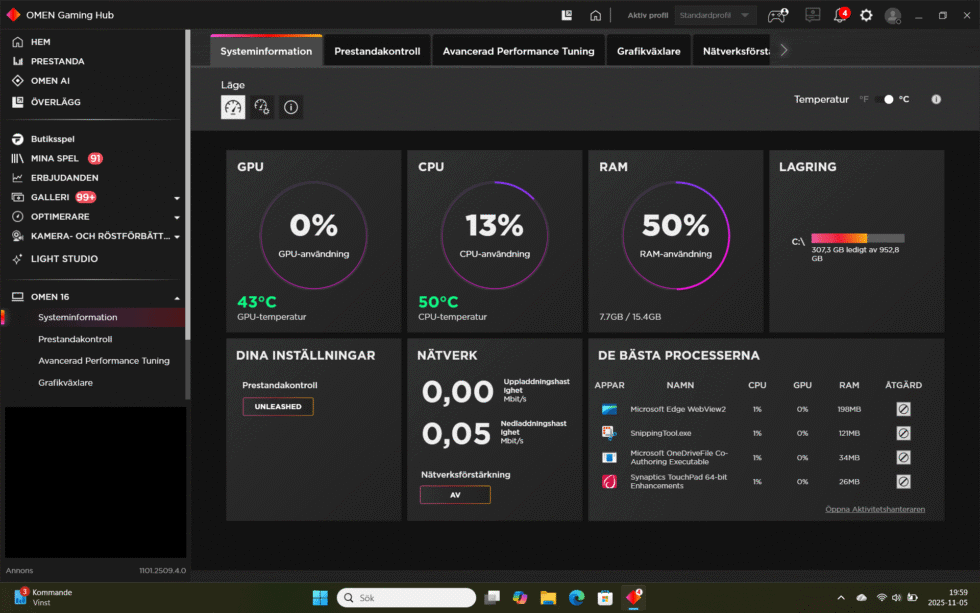The width and height of the screenshot is (980, 613).
Task: Open settings gear in title bar
Action: 866,15
